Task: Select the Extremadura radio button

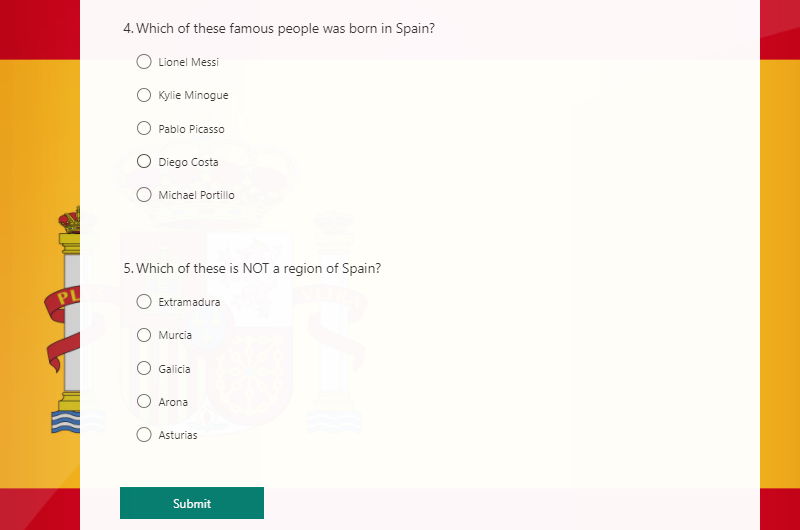Action: 144,301
